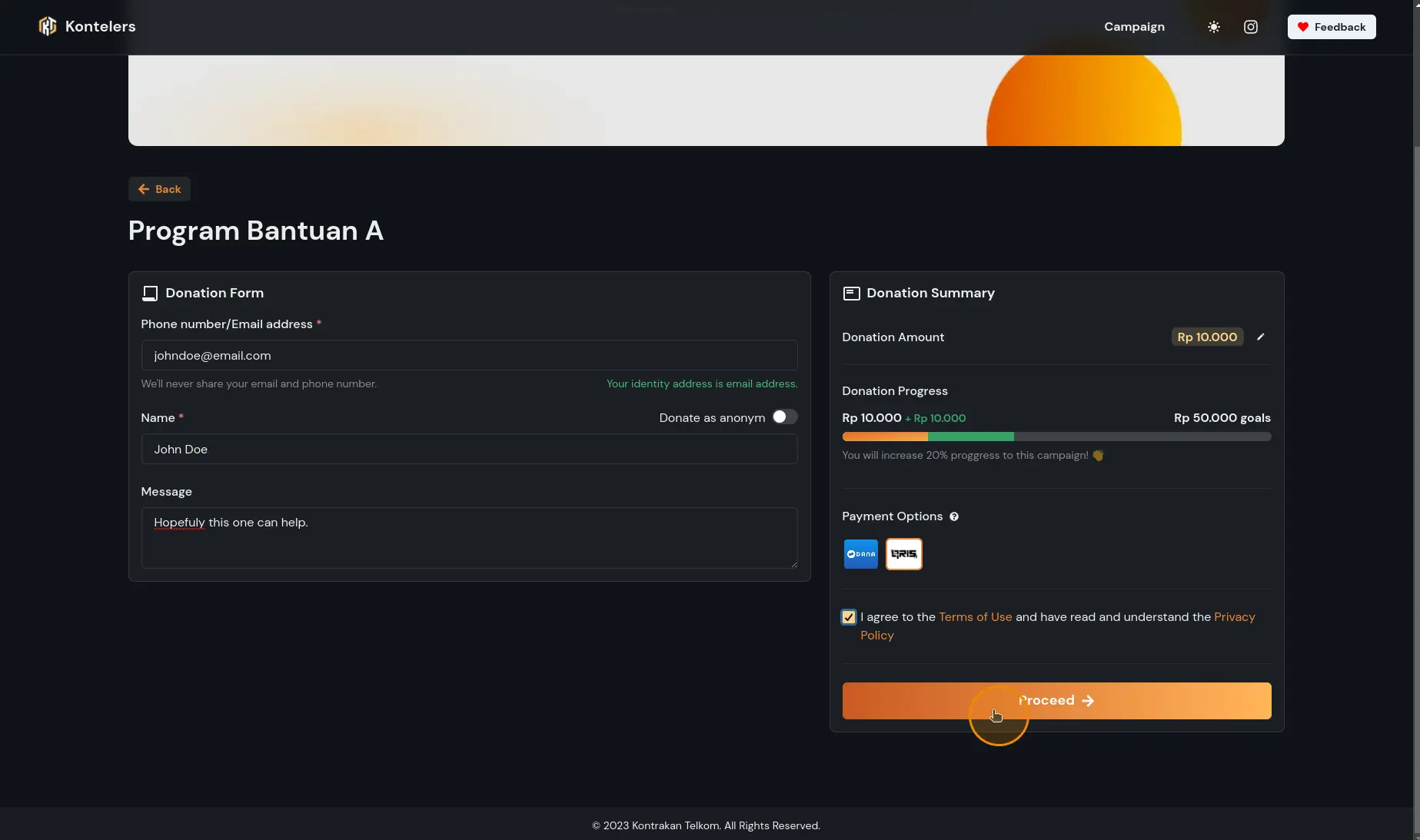Open the Instagram icon link
This screenshot has height=840, width=1420.
[1251, 27]
